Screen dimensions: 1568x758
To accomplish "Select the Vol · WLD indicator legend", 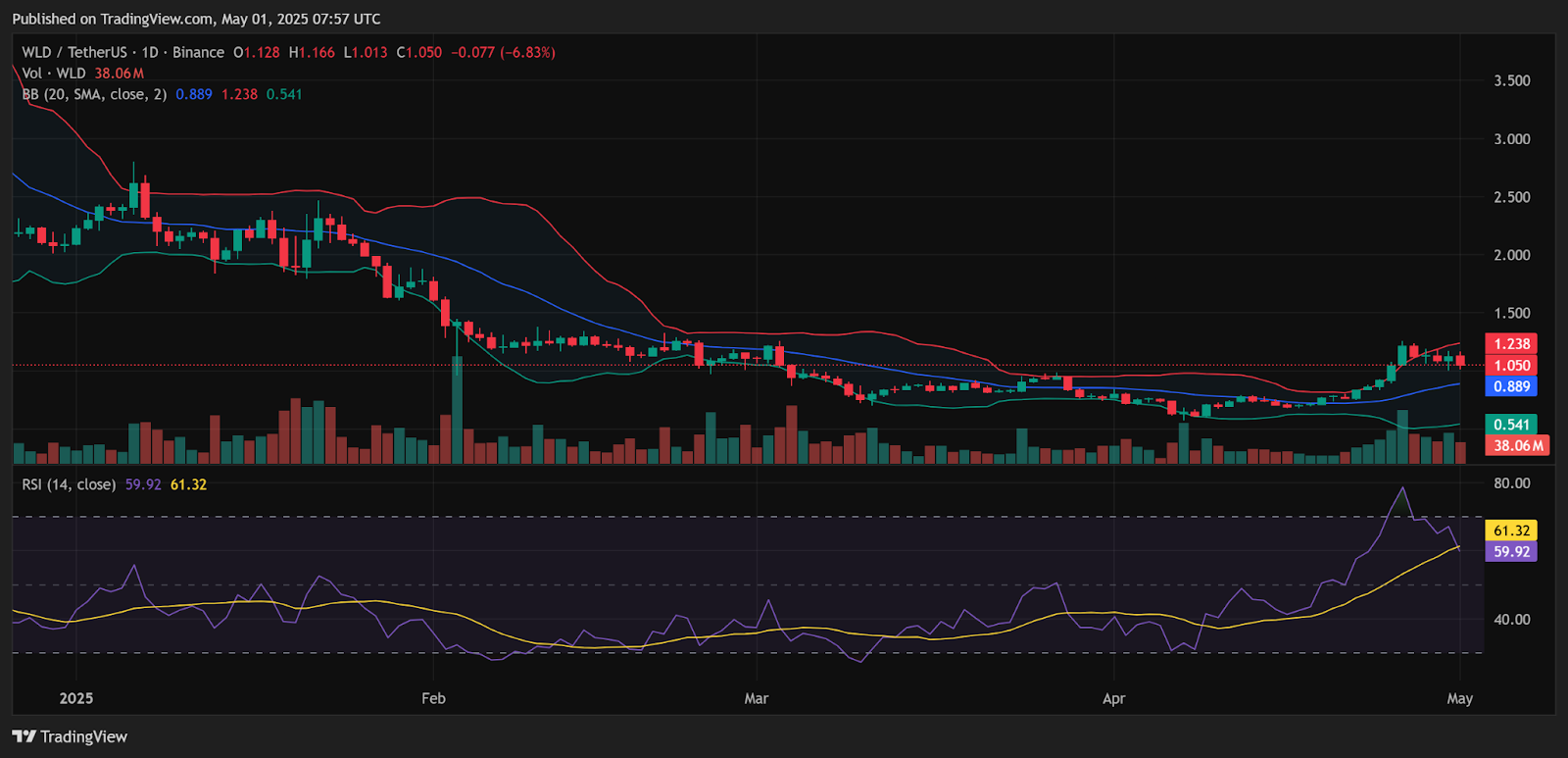I will point(54,74).
